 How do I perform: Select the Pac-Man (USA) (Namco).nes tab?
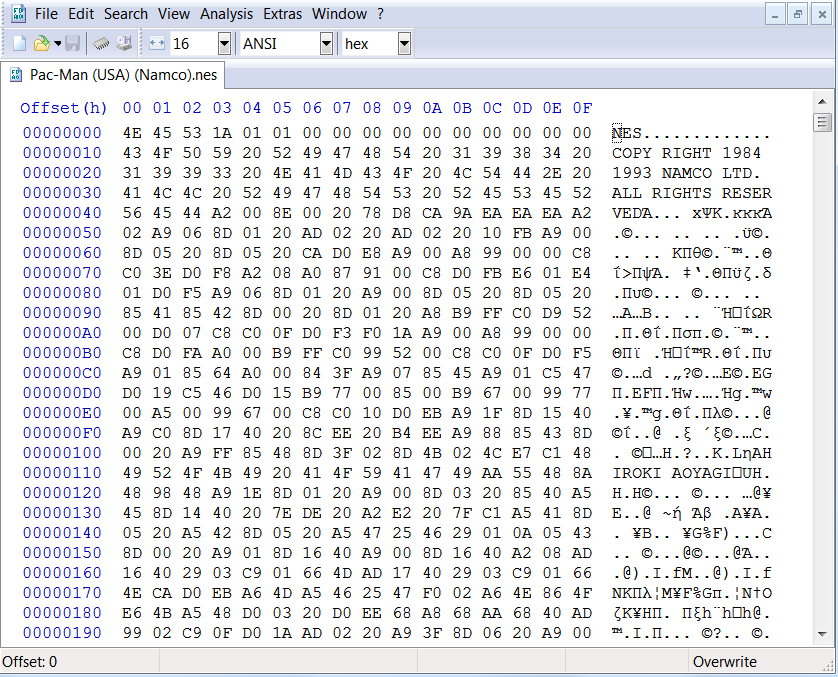(x=113, y=75)
